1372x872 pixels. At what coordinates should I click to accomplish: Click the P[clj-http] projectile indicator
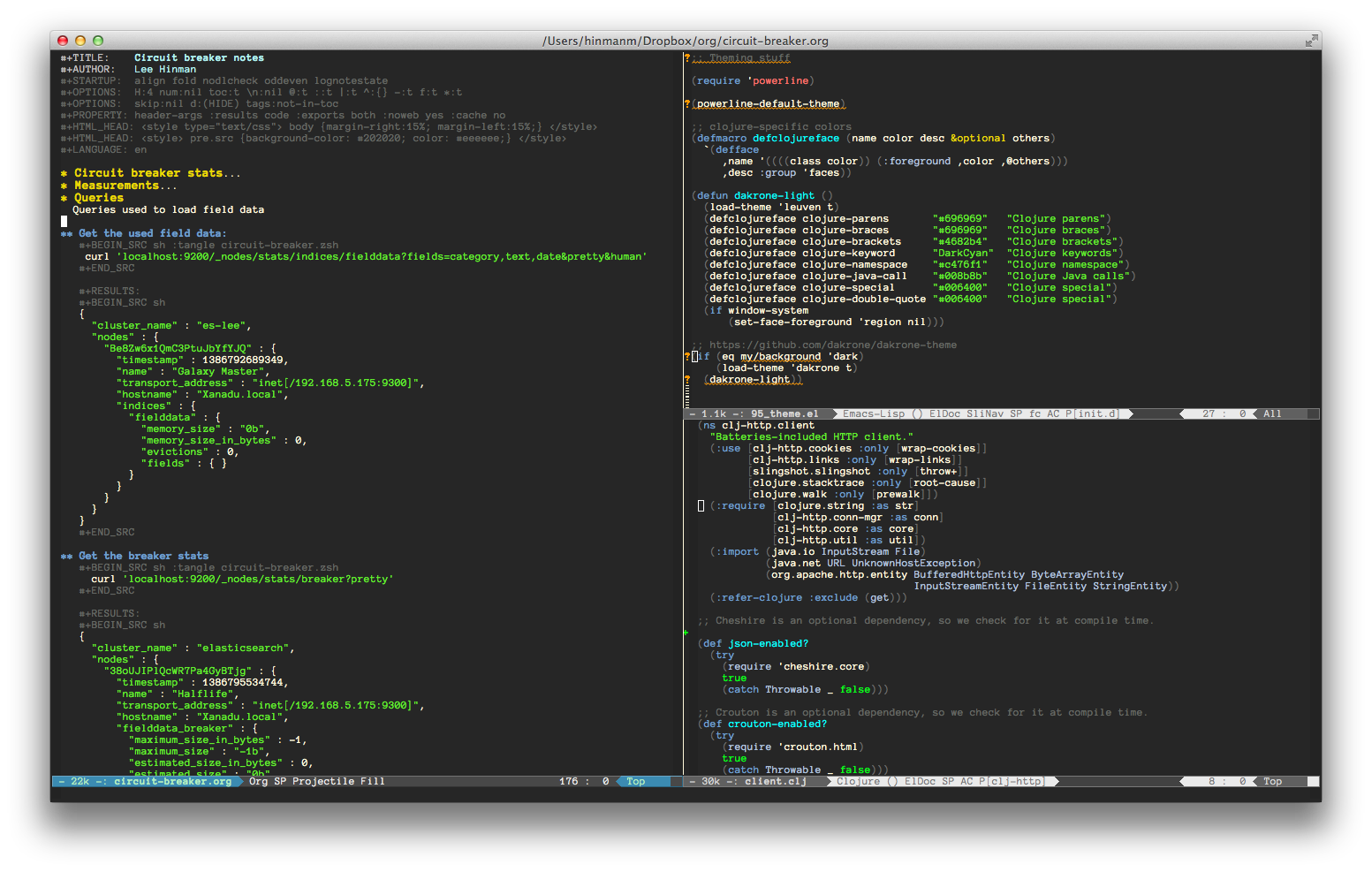(x=1012, y=782)
